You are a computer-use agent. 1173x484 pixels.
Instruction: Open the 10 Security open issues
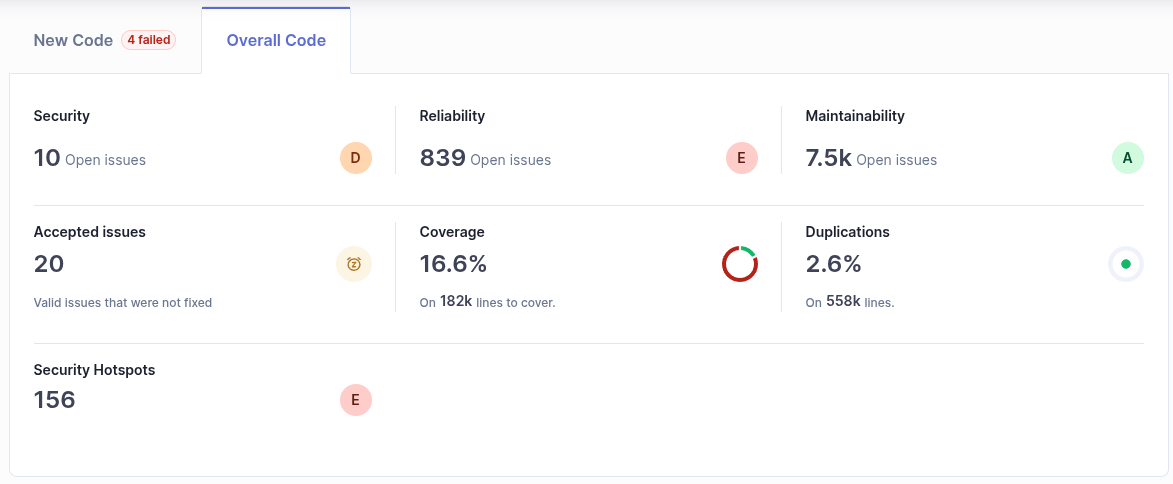click(46, 158)
